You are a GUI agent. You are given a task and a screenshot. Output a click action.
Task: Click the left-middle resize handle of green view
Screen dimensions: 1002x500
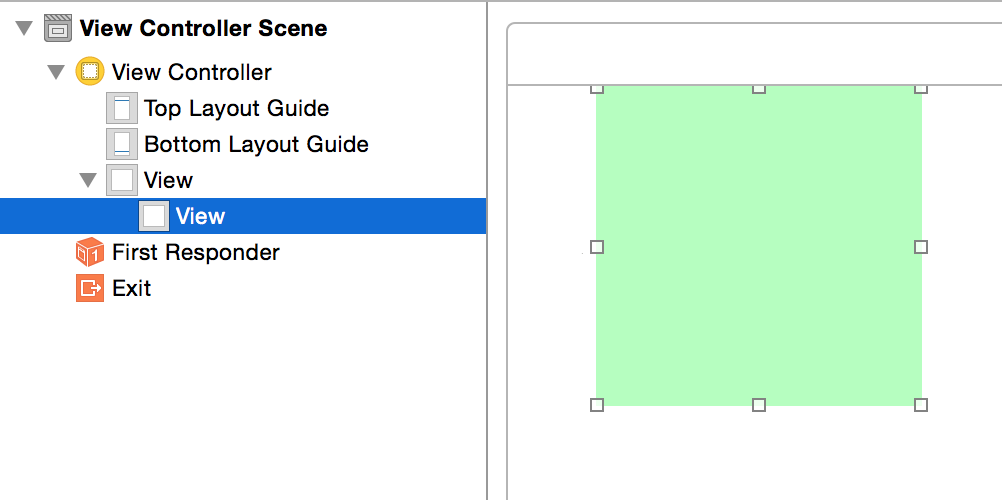pyautogui.click(x=597, y=246)
